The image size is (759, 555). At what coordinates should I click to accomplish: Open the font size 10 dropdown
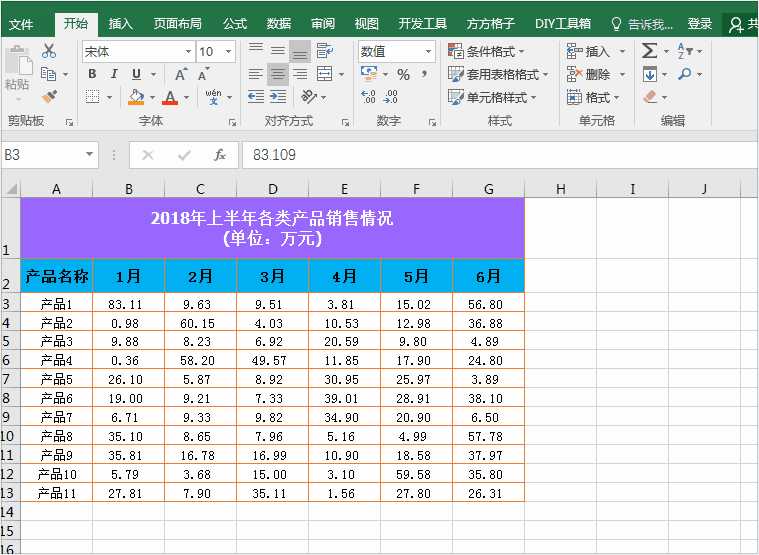point(228,51)
